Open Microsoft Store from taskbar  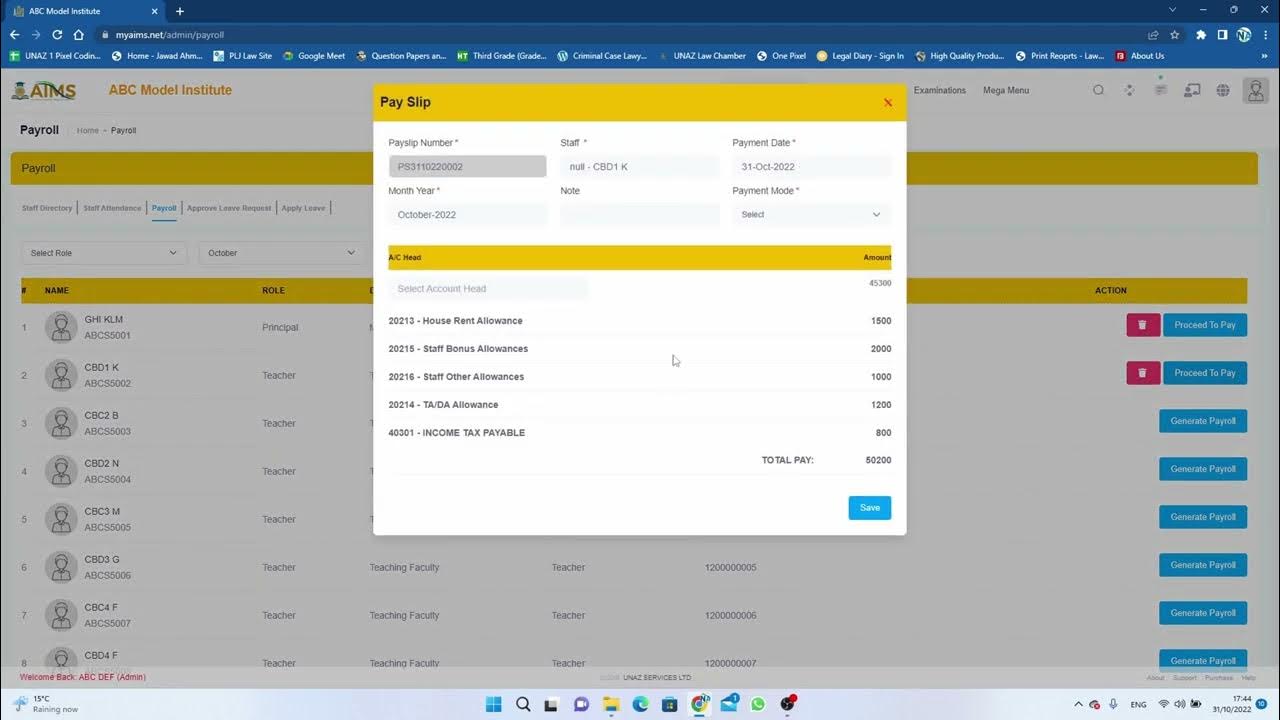coord(670,704)
